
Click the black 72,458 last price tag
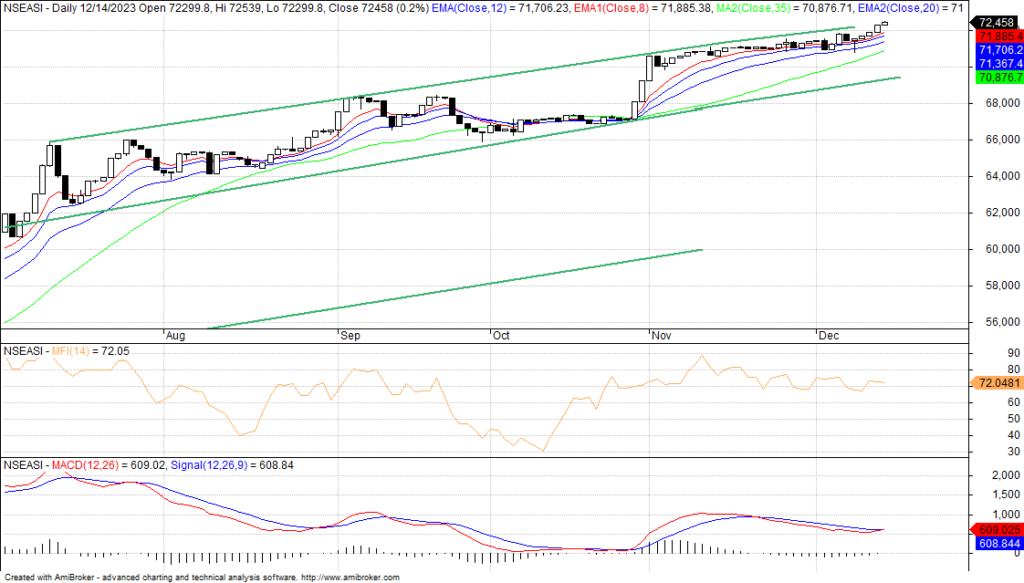click(997, 21)
